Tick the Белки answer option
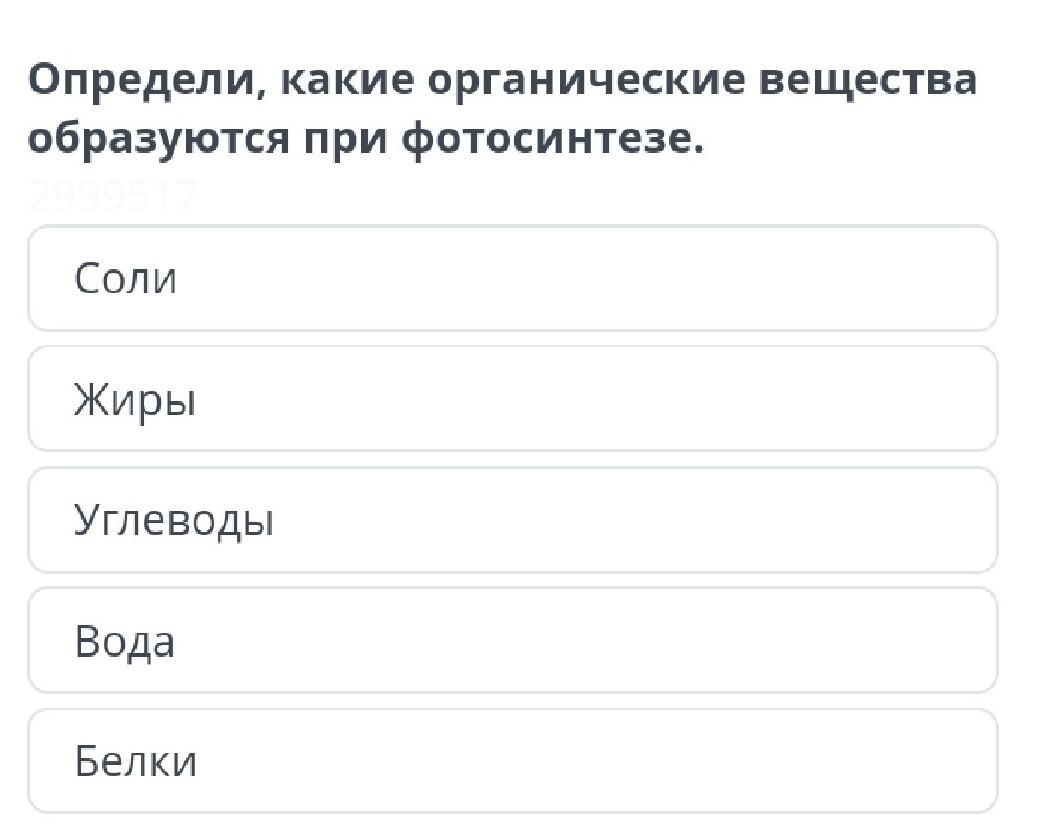 512,762
